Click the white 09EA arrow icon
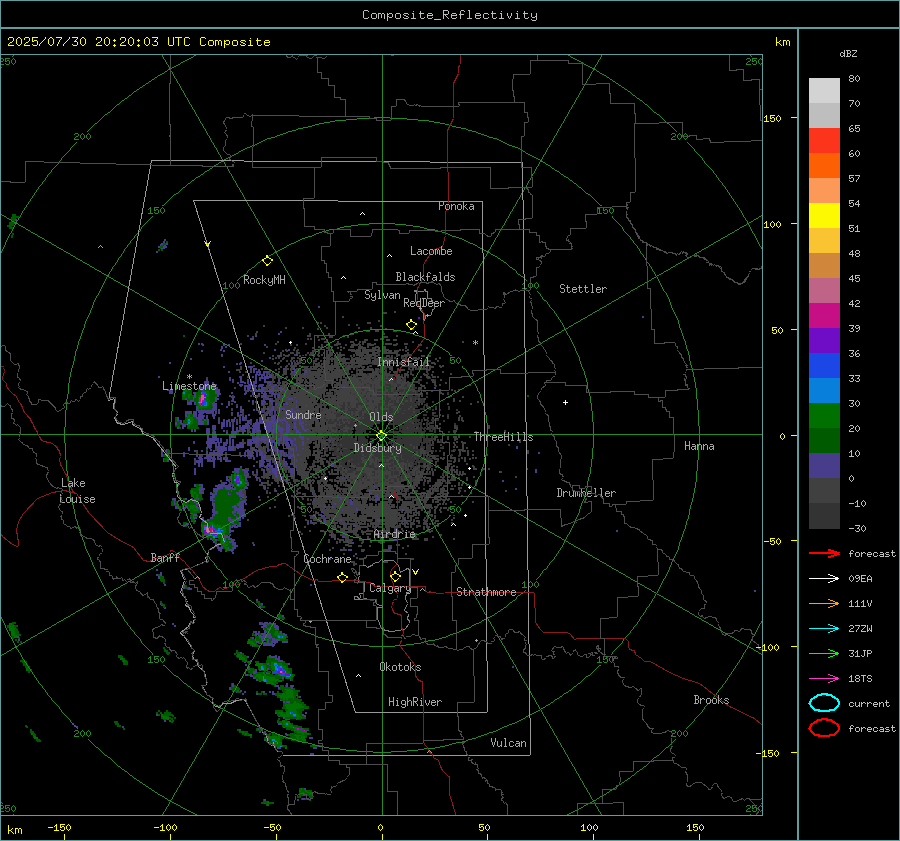This screenshot has height=841, width=900. click(x=824, y=579)
